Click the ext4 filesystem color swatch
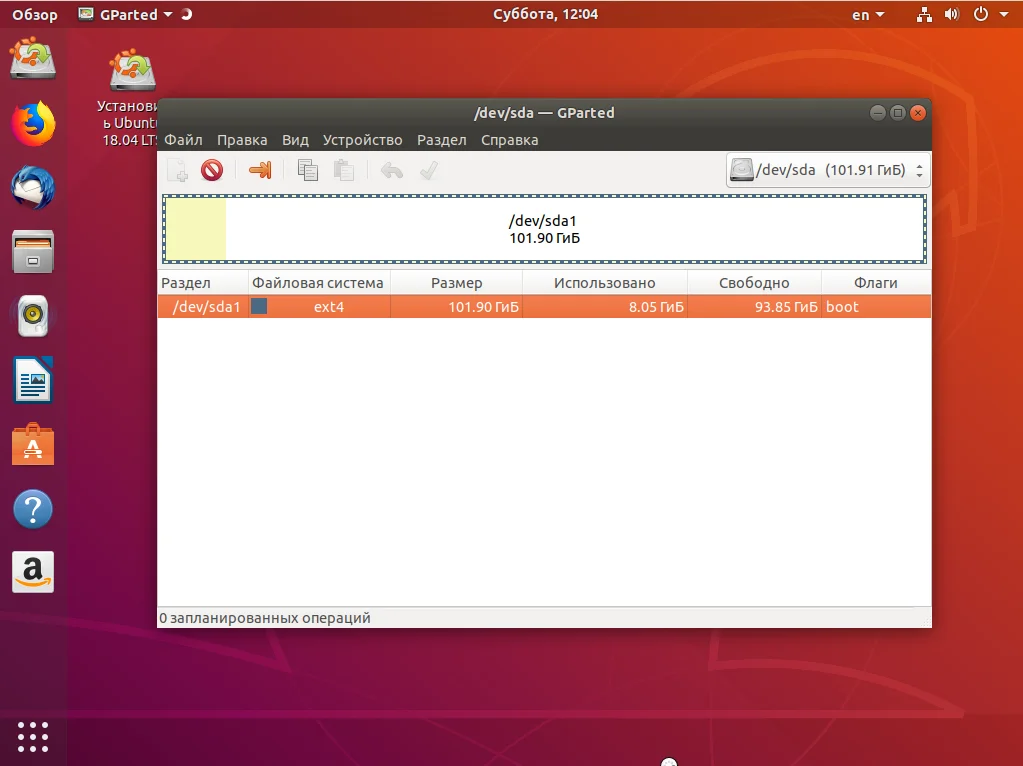This screenshot has width=1023, height=766. 259,306
